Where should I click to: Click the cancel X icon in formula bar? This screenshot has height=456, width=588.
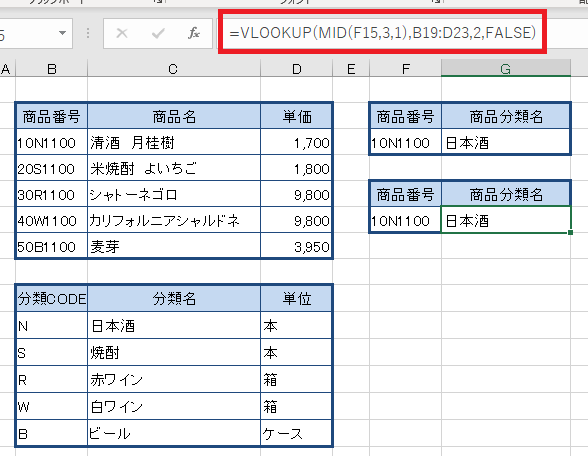[122, 33]
